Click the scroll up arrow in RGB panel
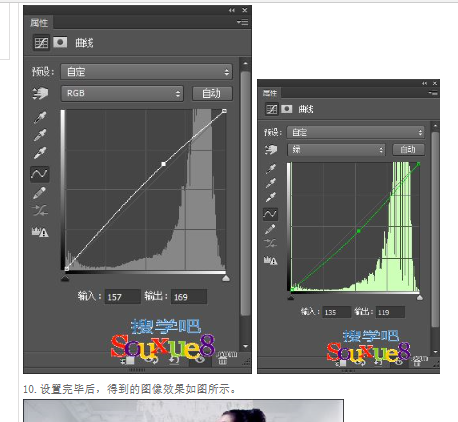Viewport: 458px width, 422px height. 246,63
